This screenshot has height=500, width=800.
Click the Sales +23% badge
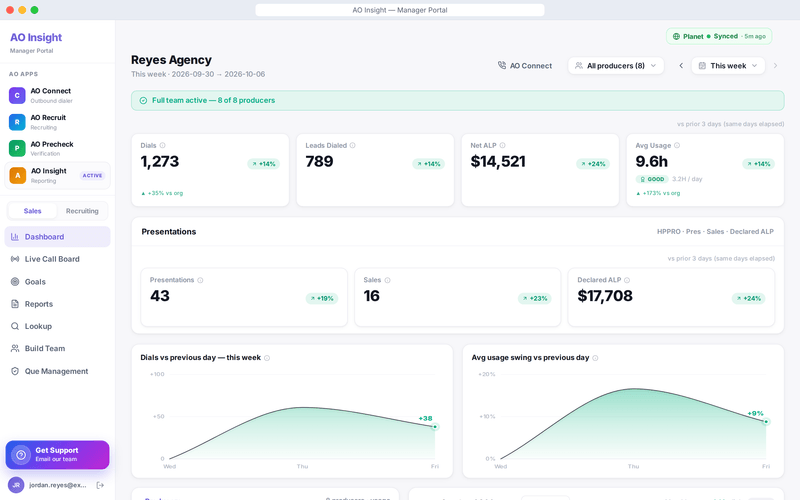point(535,298)
